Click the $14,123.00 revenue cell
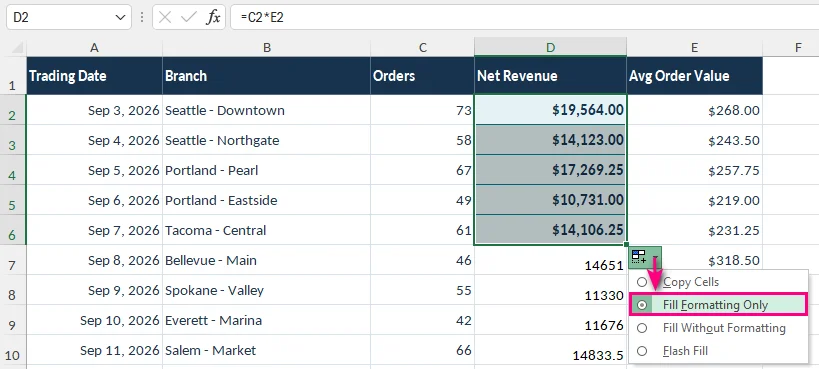The image size is (819, 369). [551, 140]
